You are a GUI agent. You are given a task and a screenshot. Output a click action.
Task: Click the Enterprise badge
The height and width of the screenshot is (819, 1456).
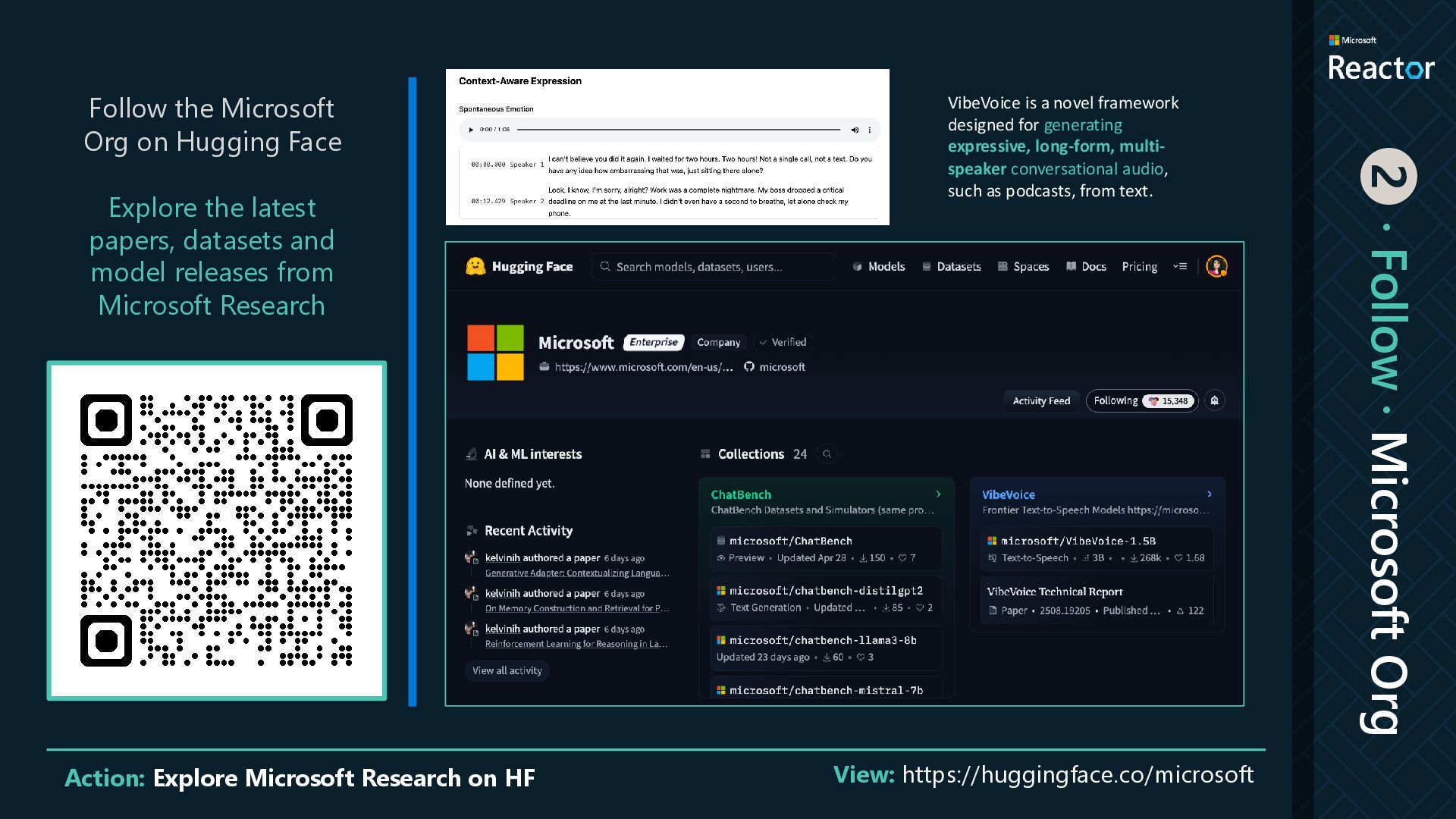(x=654, y=342)
